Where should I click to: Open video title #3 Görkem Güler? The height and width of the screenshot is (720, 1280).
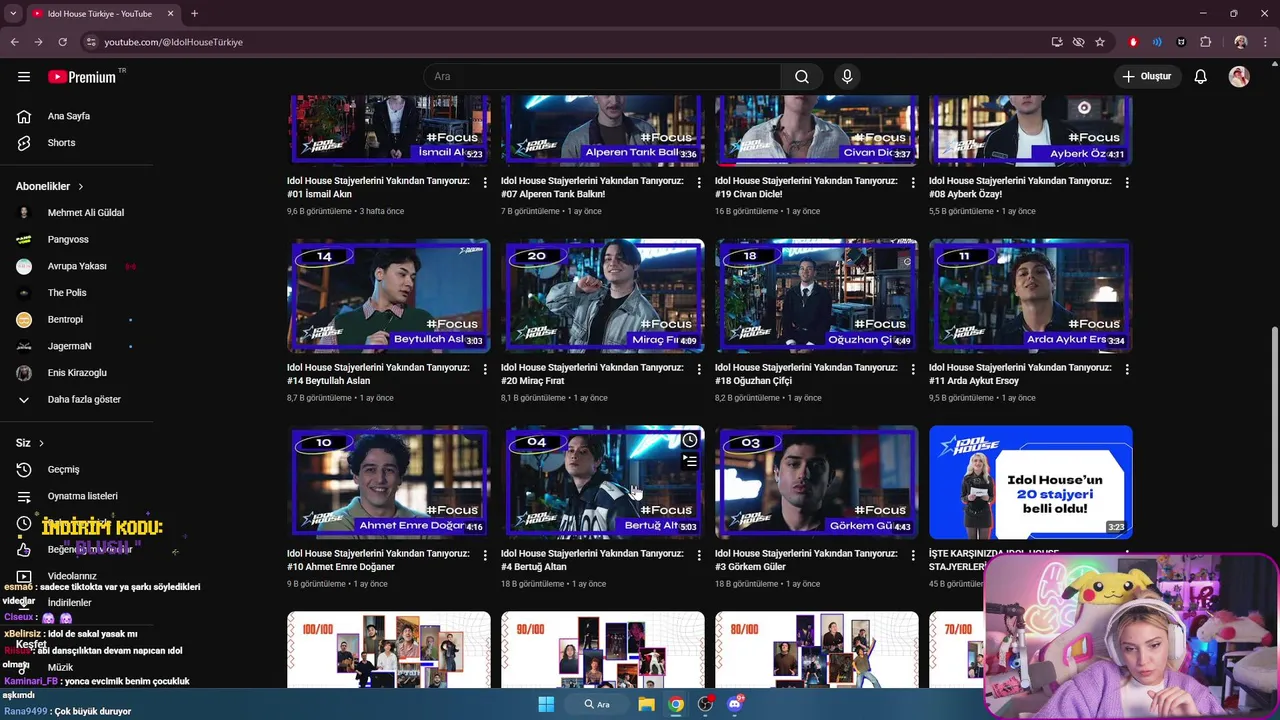[x=806, y=560]
